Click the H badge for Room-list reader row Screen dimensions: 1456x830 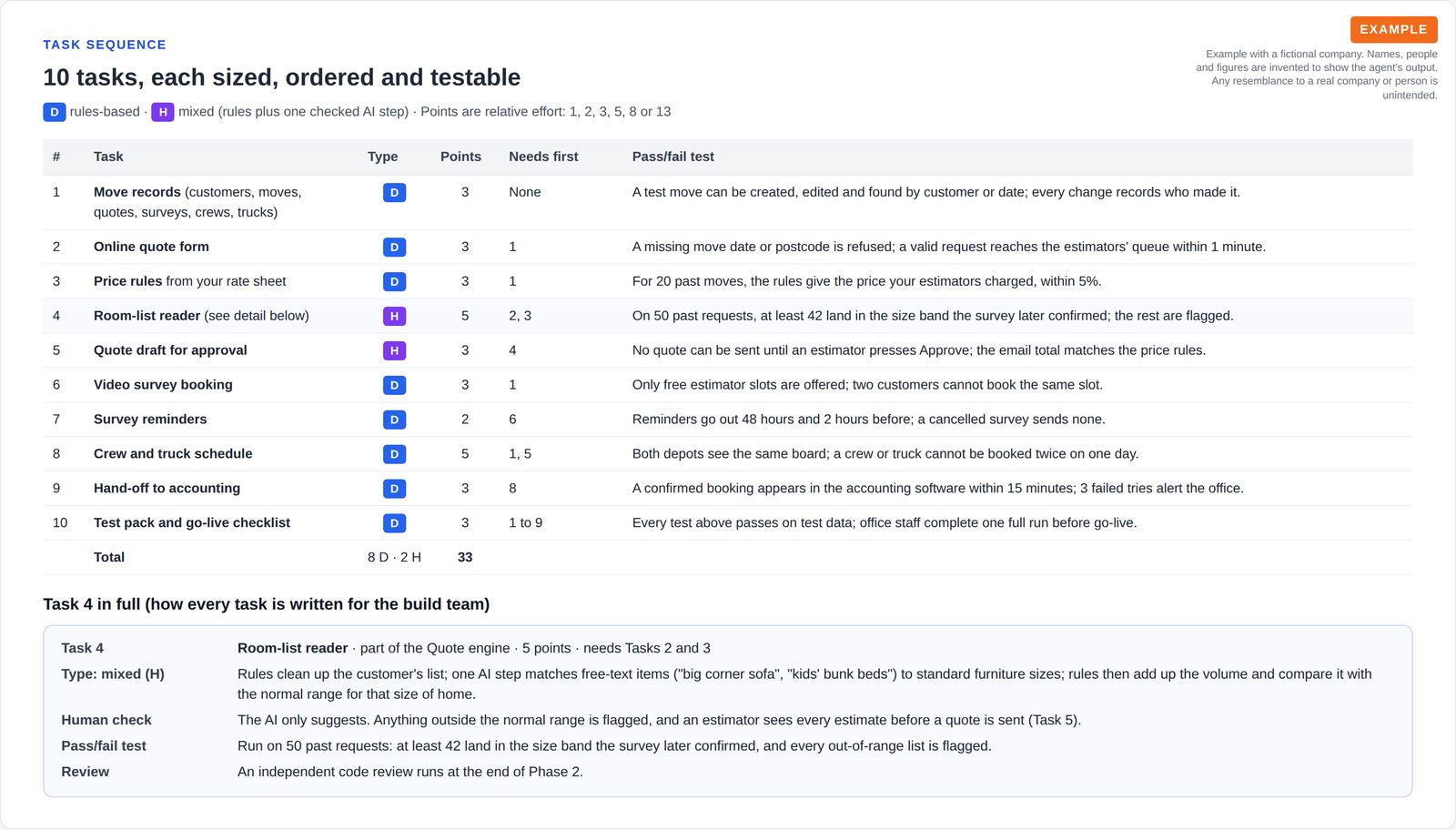click(x=394, y=317)
